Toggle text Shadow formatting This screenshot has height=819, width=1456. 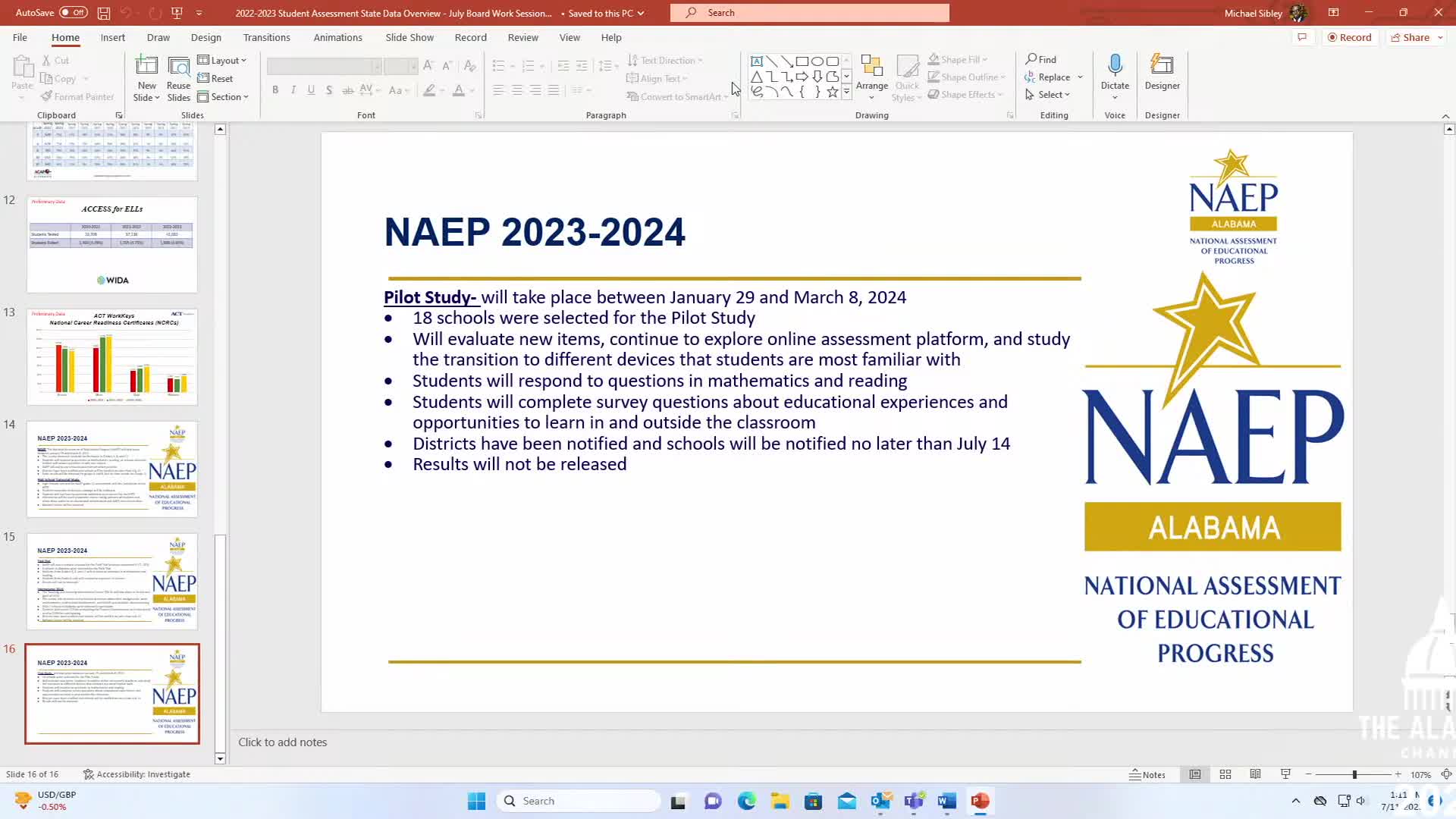(329, 90)
